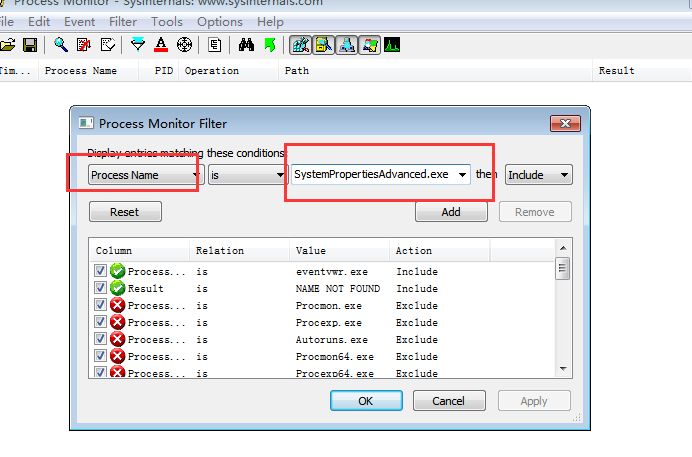The image size is (692, 457).
Task: Click the Remove button
Action: coord(535,212)
